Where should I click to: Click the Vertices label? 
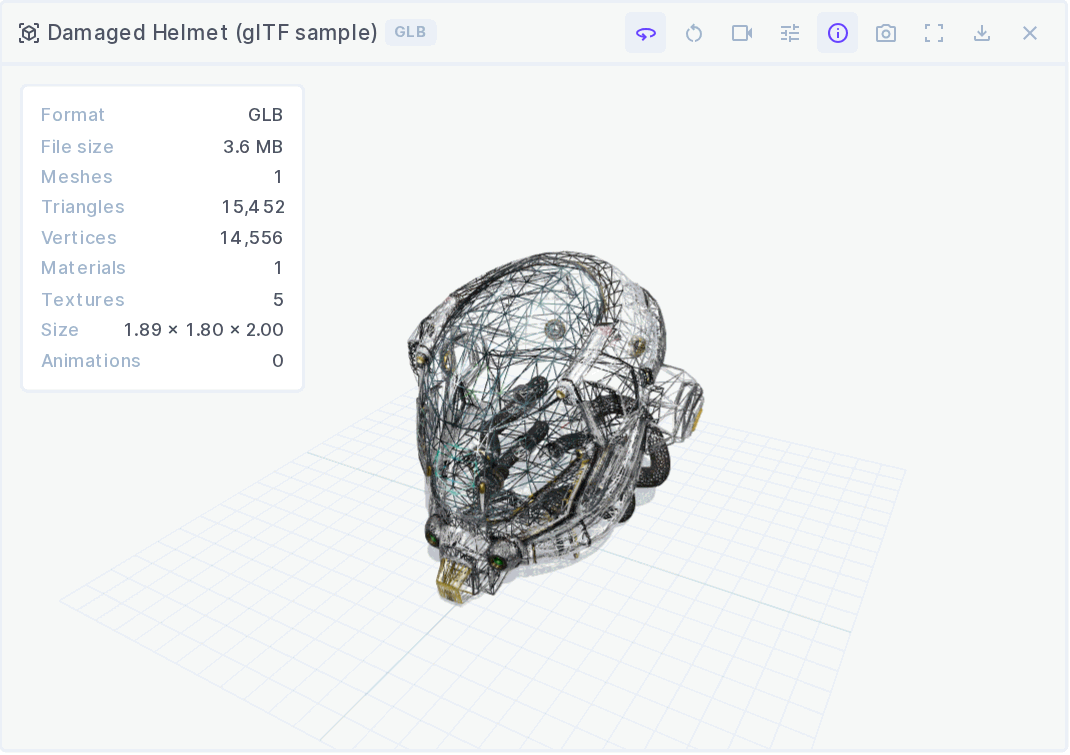point(79,238)
